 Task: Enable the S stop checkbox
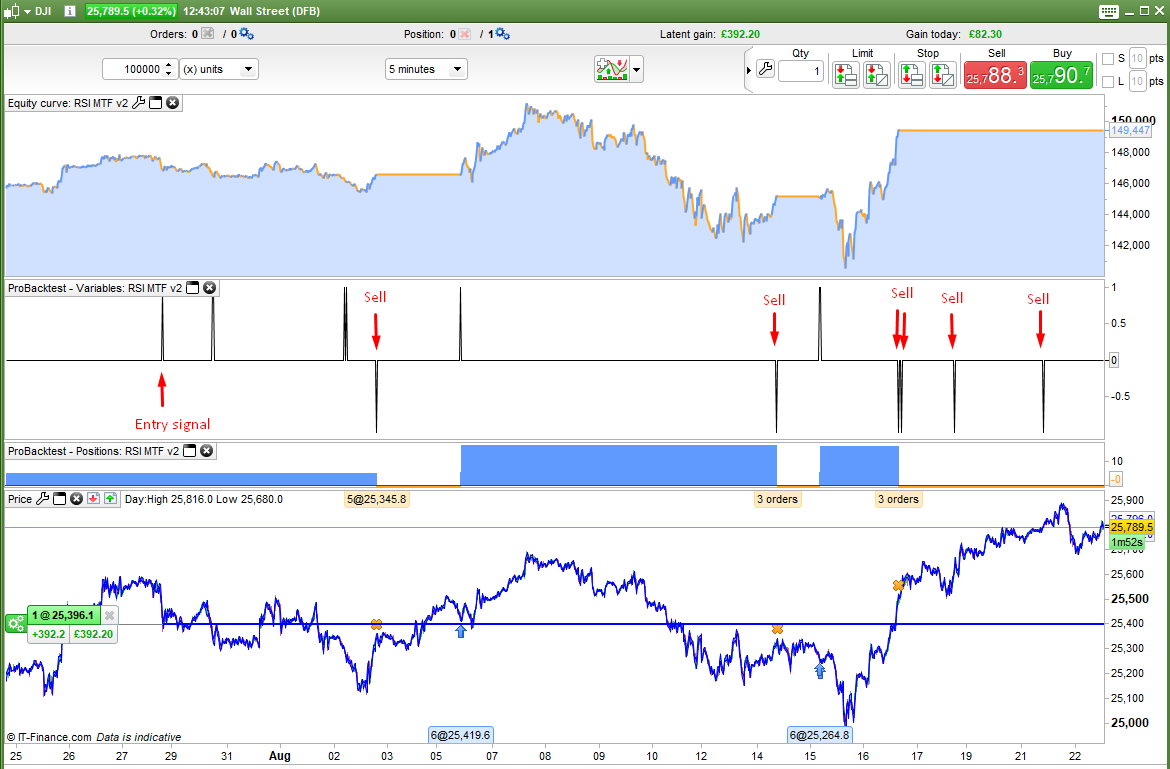tap(1108, 59)
